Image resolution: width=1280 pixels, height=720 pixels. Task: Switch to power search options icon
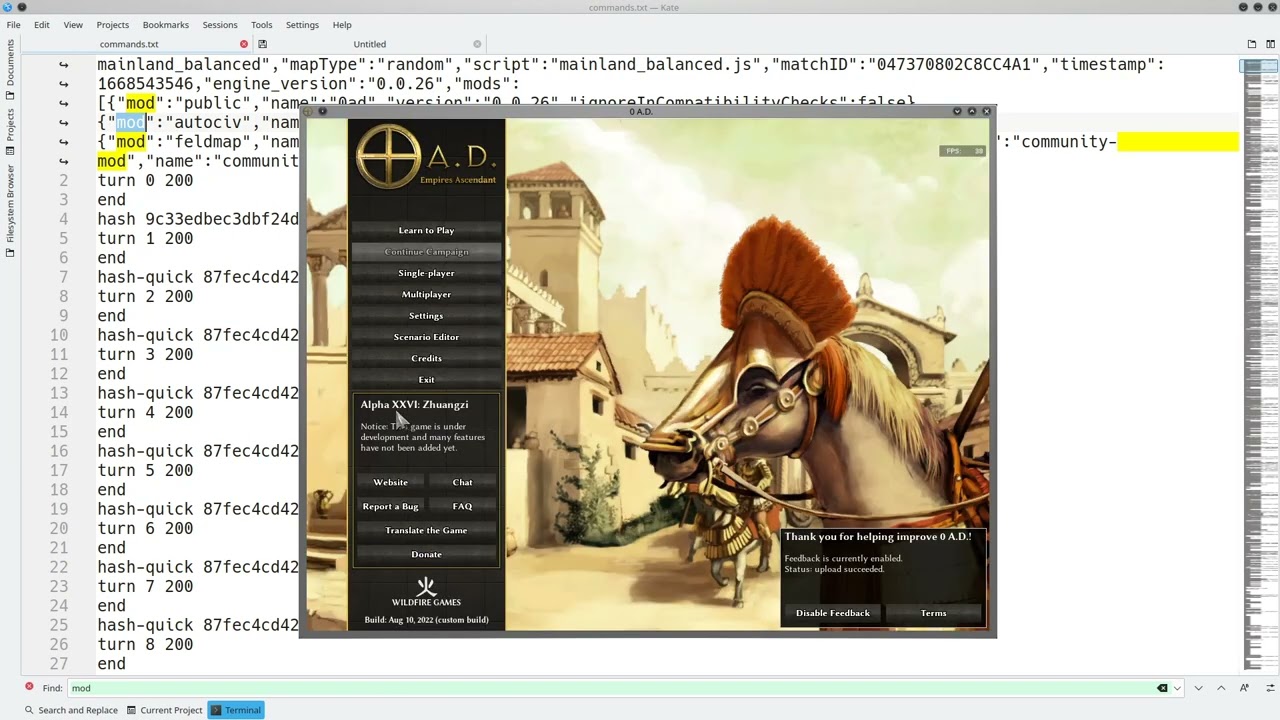pyautogui.click(x=1268, y=688)
